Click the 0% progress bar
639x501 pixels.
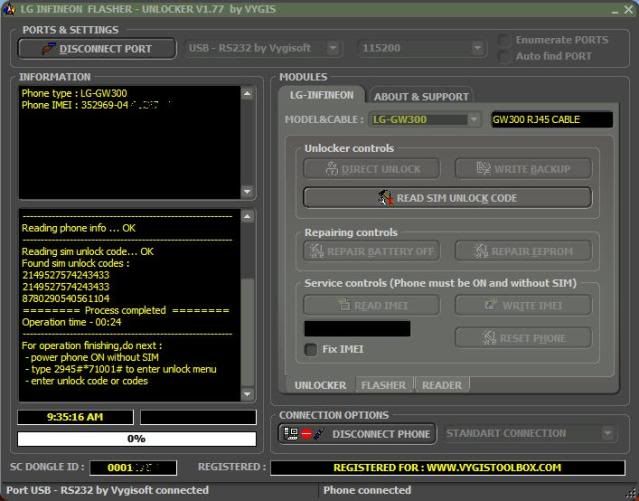pyautogui.click(x=137, y=439)
